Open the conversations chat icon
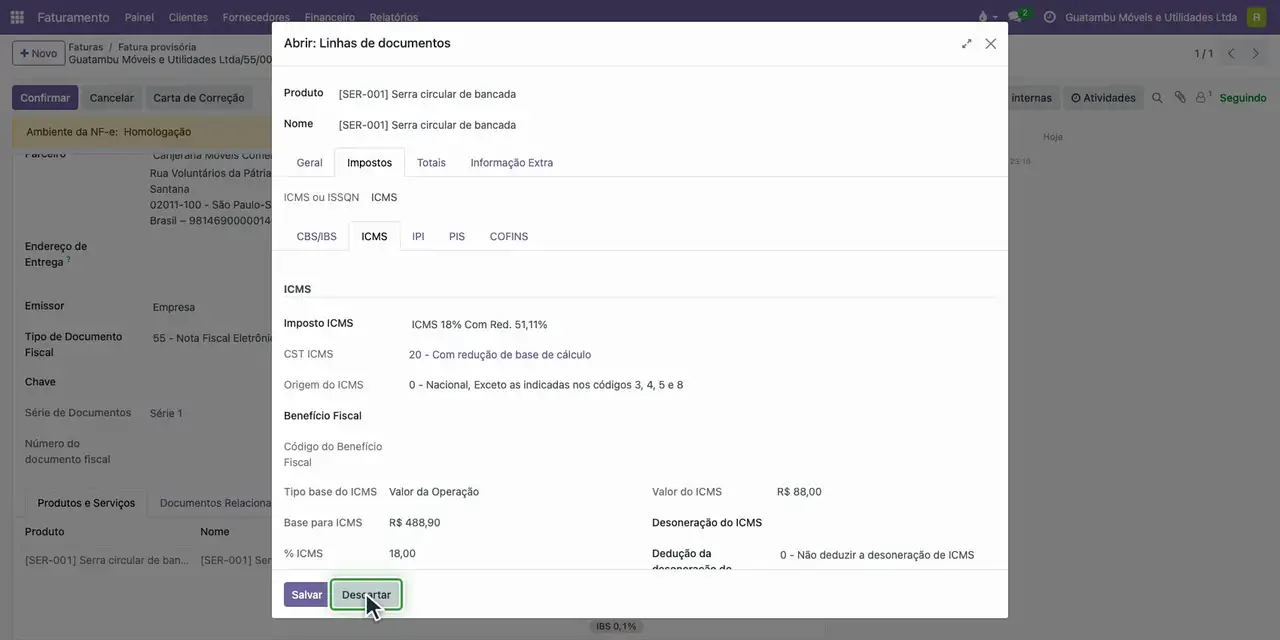 point(1018,17)
